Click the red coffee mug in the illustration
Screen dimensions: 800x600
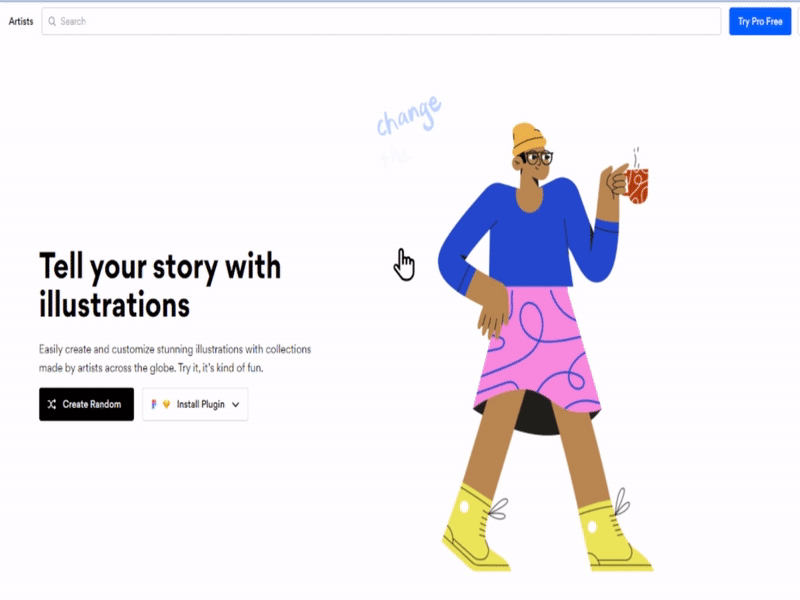pyautogui.click(x=637, y=186)
